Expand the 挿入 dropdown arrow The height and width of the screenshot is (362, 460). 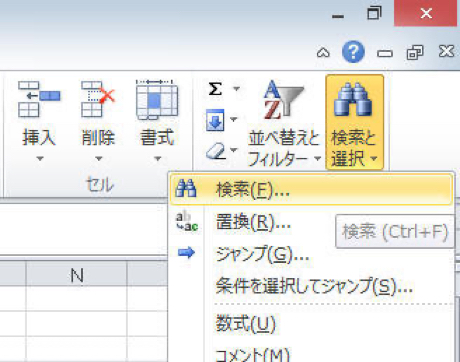point(40,159)
